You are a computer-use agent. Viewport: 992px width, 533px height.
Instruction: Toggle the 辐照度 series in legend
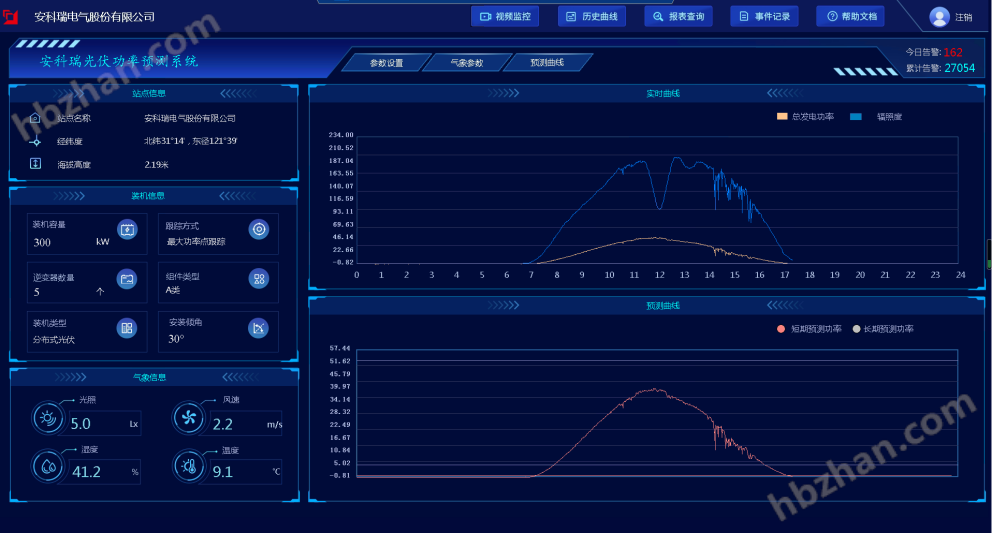point(876,117)
